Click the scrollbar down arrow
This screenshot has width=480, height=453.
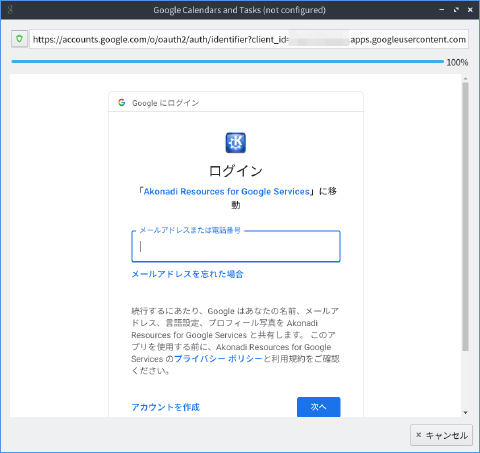click(x=465, y=413)
